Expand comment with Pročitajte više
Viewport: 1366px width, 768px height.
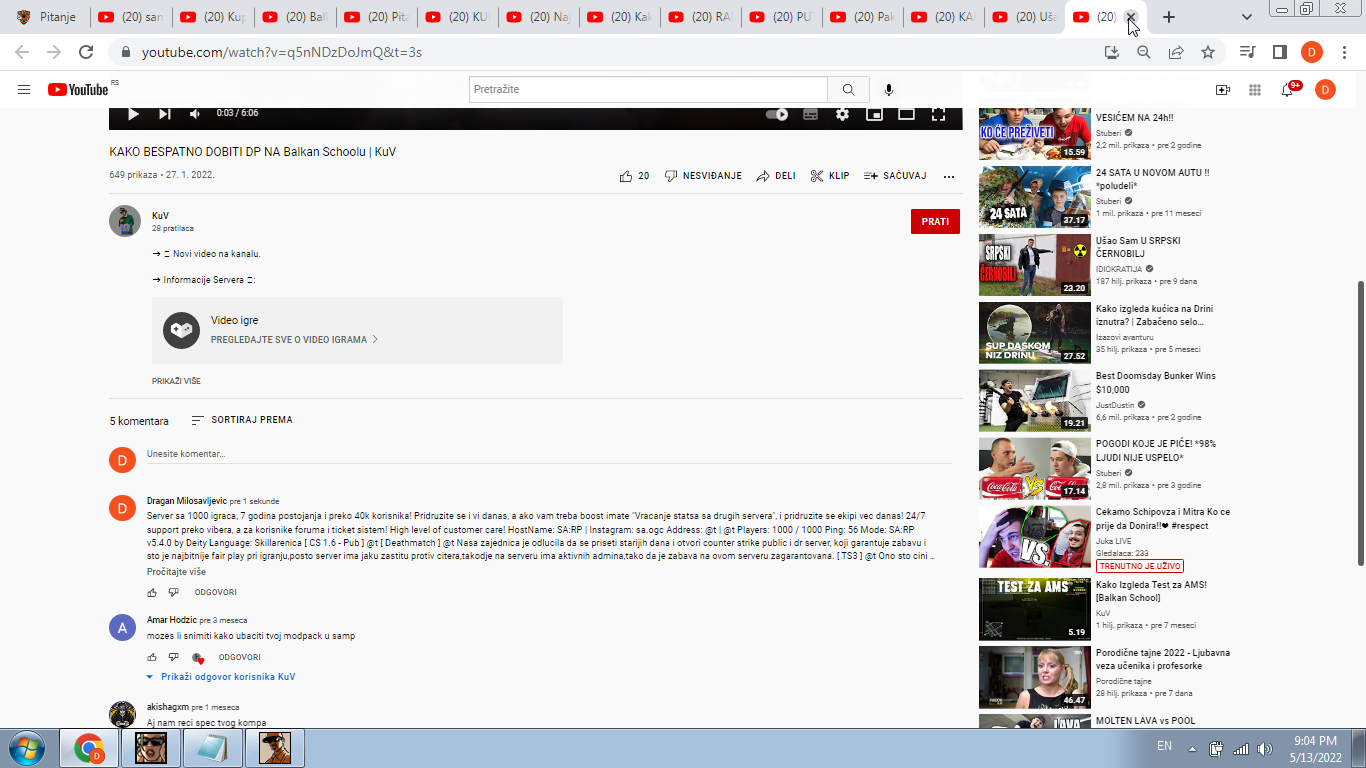[176, 571]
